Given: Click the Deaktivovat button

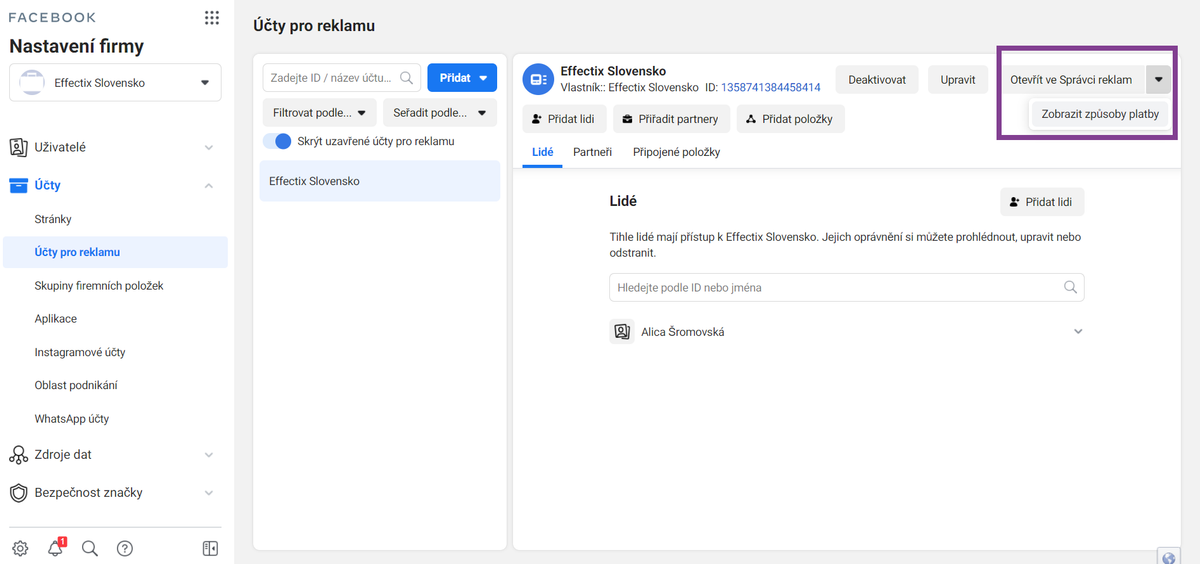Looking at the screenshot, I should click(877, 79).
